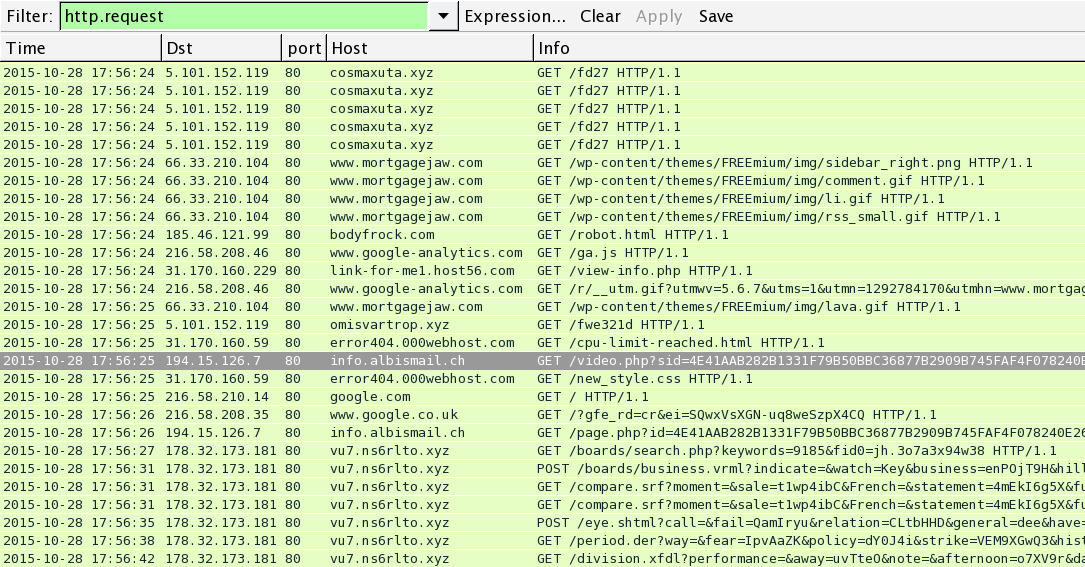Image resolution: width=1085 pixels, height=567 pixels.
Task: Select the /img/li.gif request row
Action: point(542,199)
